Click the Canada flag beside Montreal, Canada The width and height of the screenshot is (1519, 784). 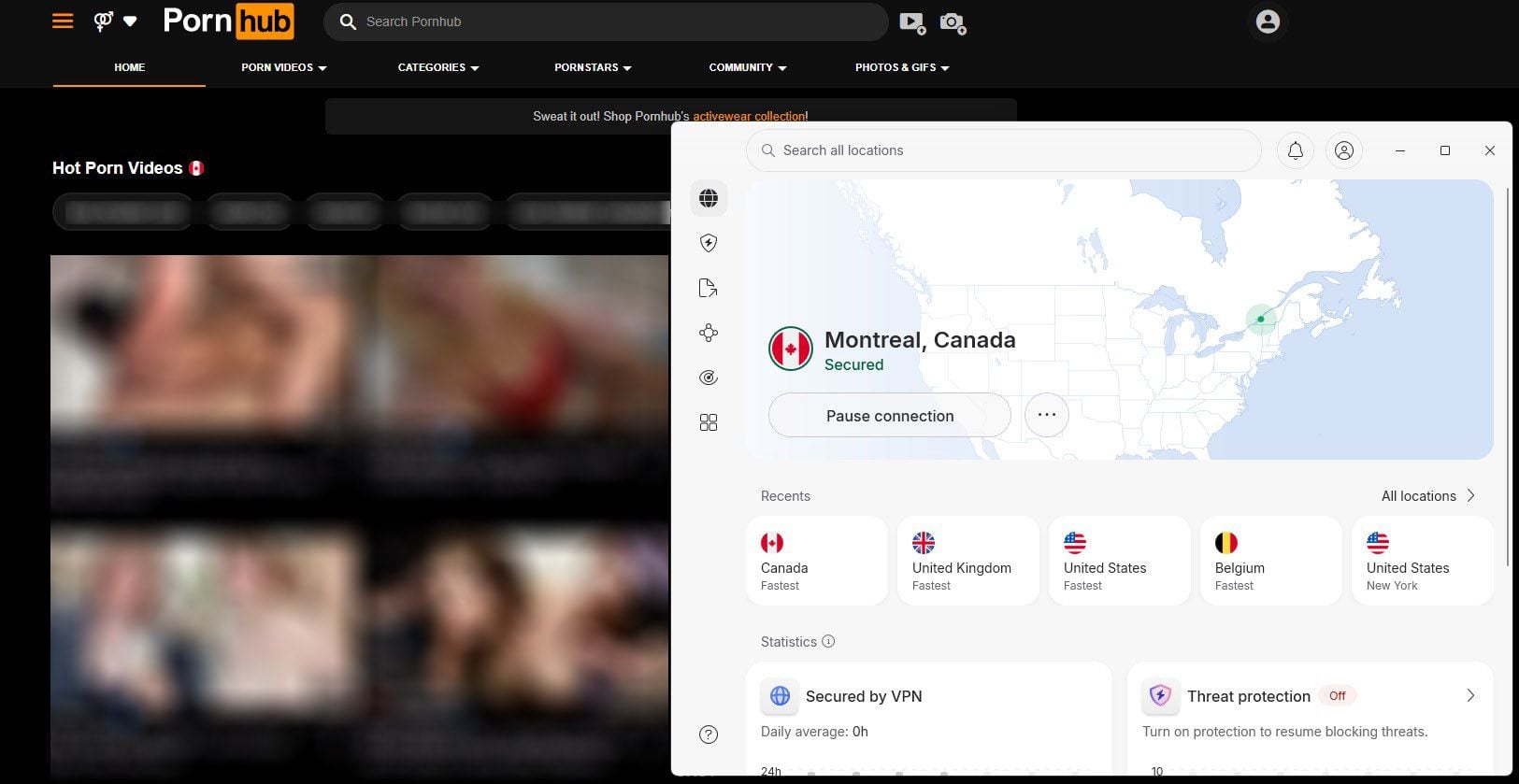(x=791, y=349)
